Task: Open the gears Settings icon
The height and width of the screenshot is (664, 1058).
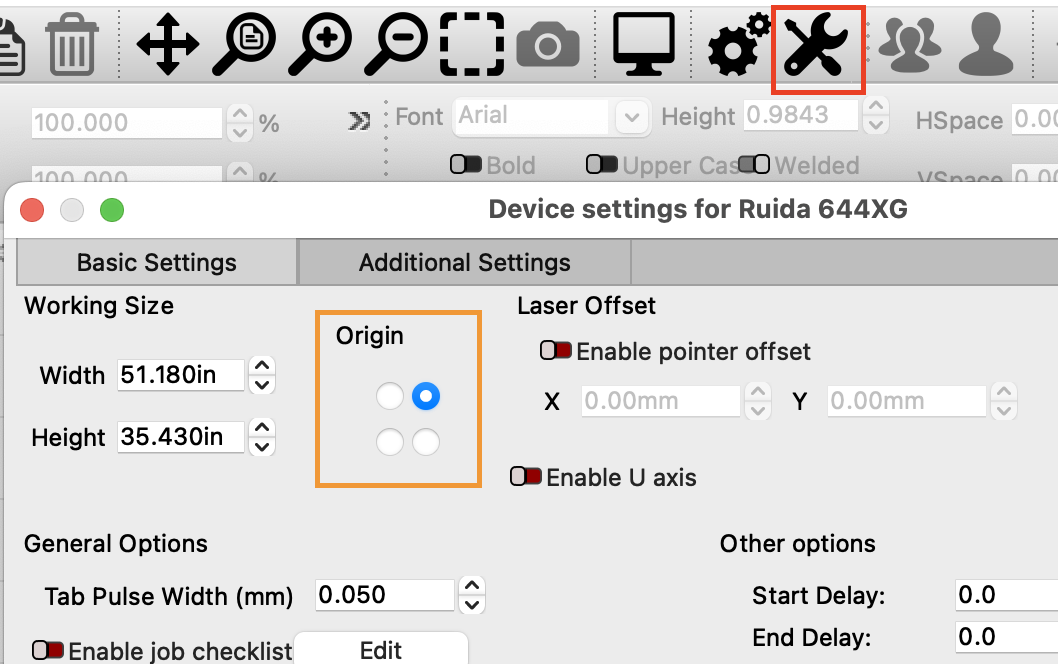Action: [x=739, y=45]
